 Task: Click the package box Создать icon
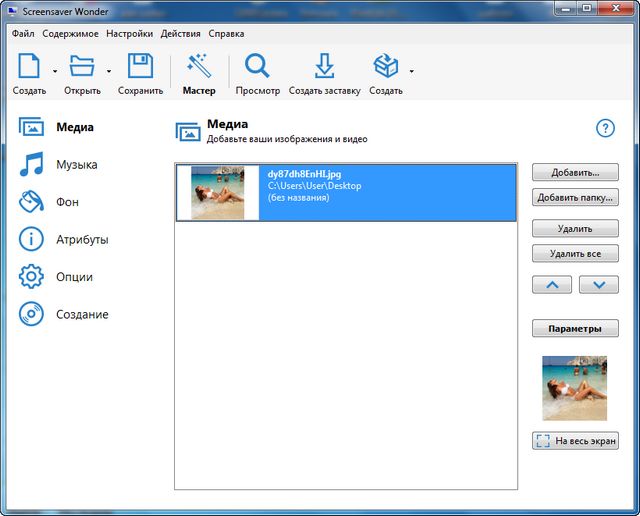coord(385,67)
